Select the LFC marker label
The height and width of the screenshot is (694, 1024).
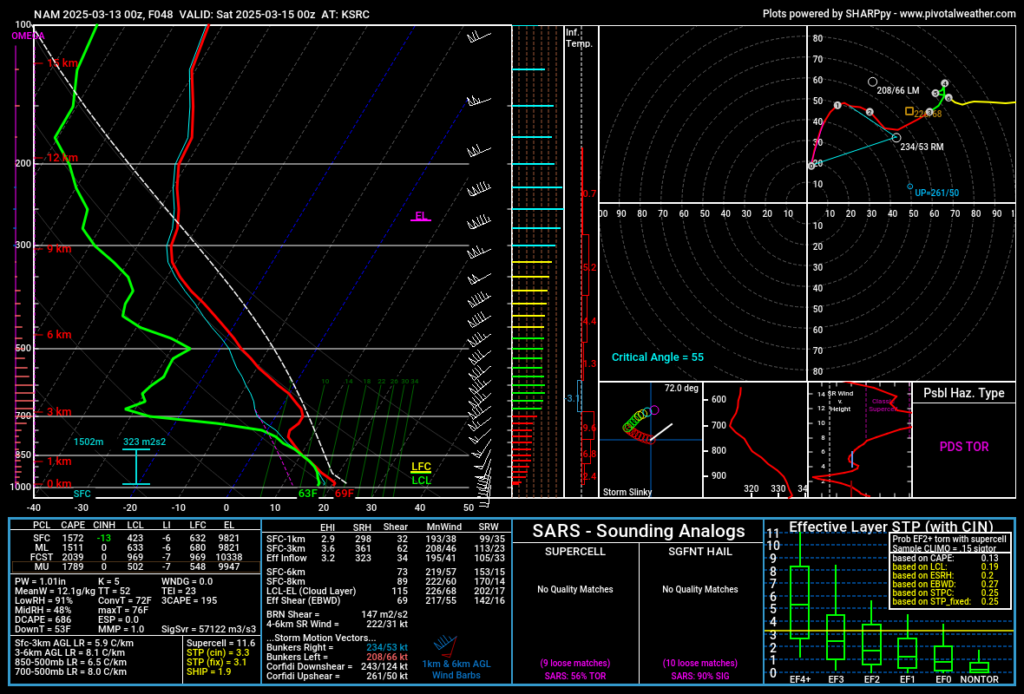pos(420,466)
